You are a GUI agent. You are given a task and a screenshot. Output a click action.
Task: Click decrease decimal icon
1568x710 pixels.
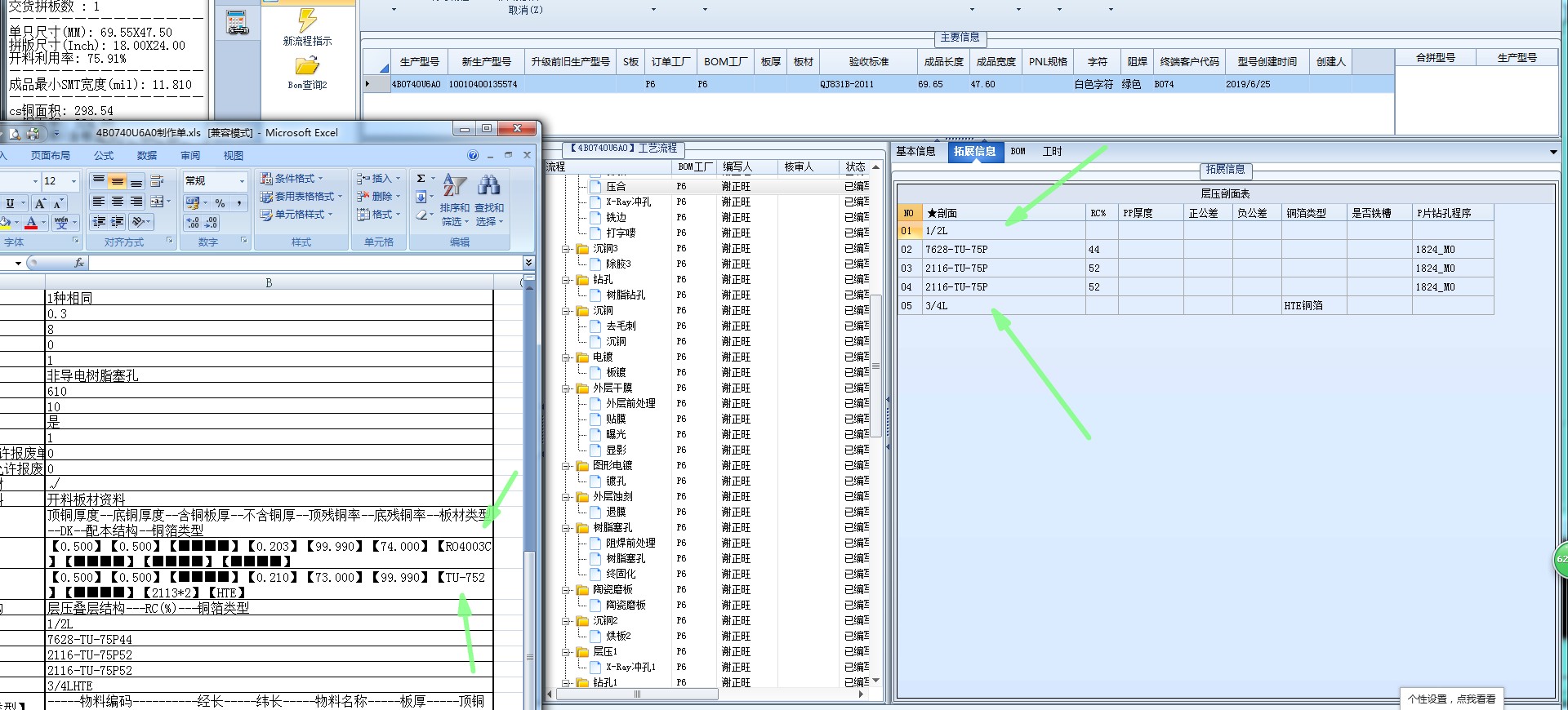[x=211, y=223]
